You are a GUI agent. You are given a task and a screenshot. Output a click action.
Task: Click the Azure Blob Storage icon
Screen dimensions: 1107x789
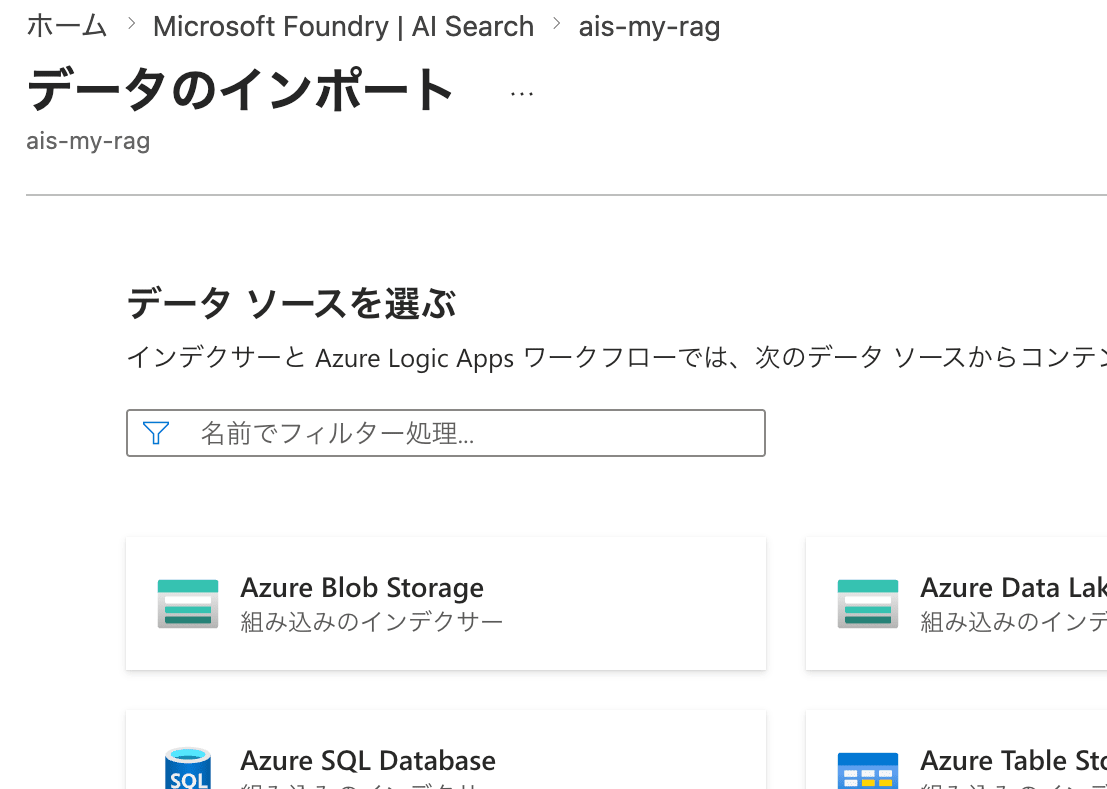[188, 603]
